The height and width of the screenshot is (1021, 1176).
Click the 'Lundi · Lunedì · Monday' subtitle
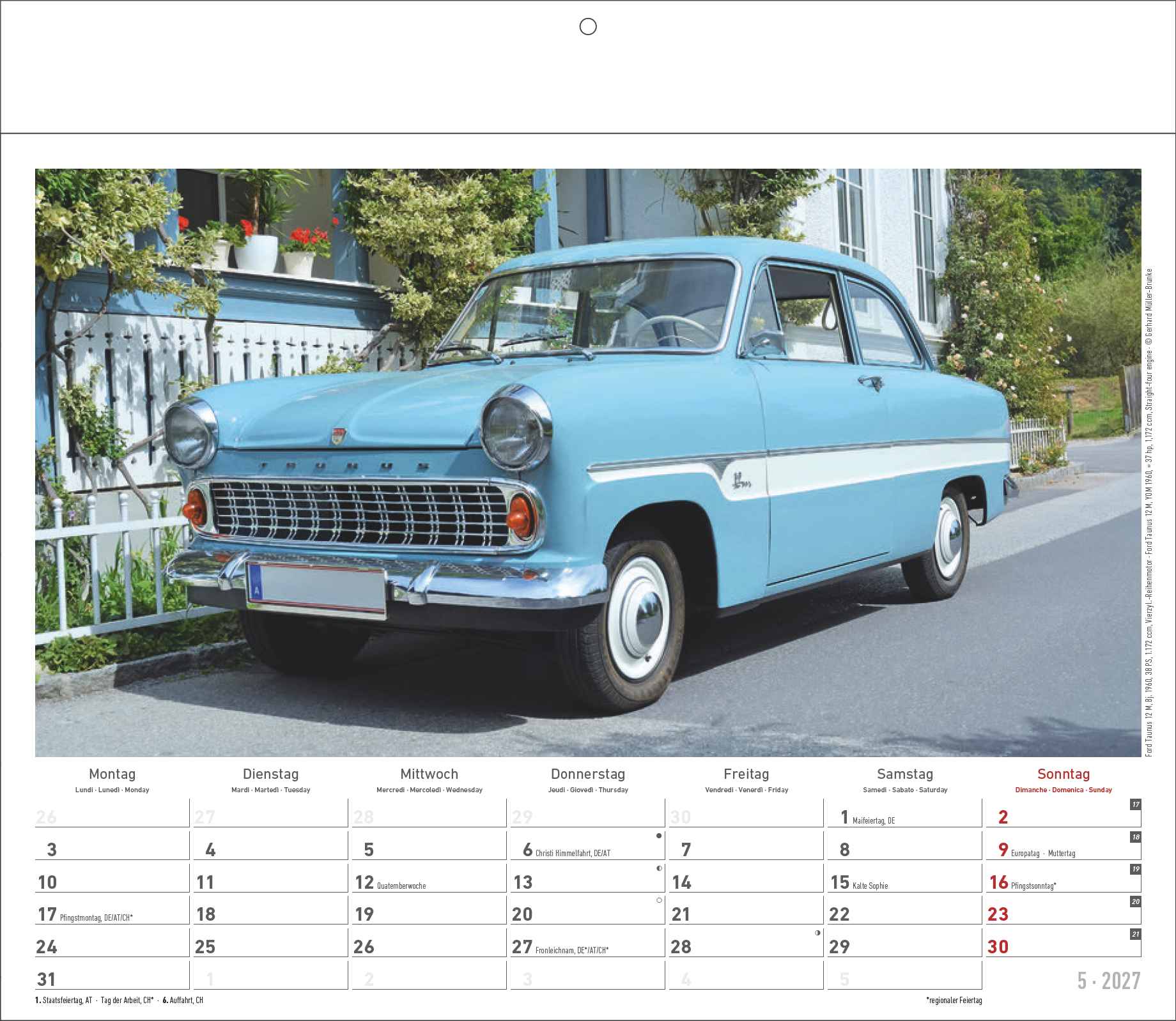point(112,790)
